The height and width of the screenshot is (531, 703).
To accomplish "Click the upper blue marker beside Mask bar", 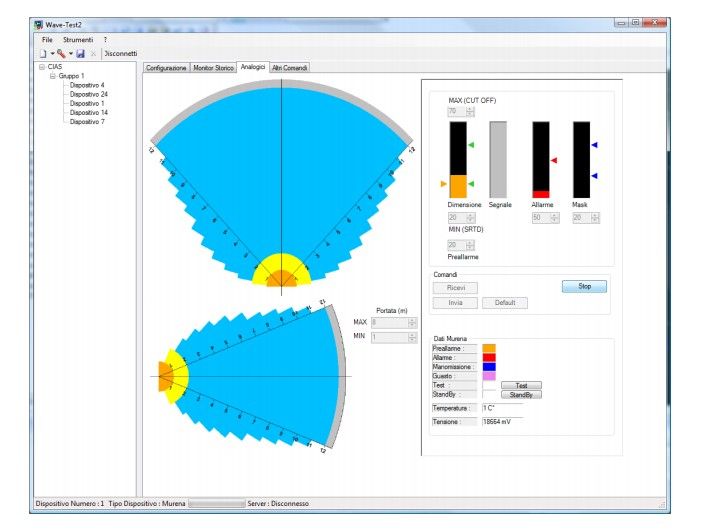I will click(595, 145).
